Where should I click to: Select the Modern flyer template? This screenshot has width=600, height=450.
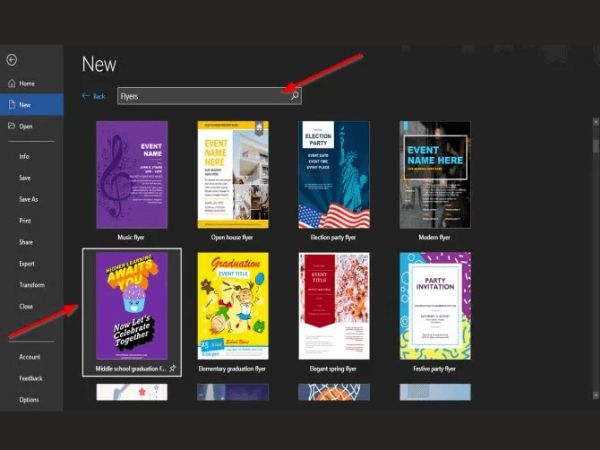(435, 175)
